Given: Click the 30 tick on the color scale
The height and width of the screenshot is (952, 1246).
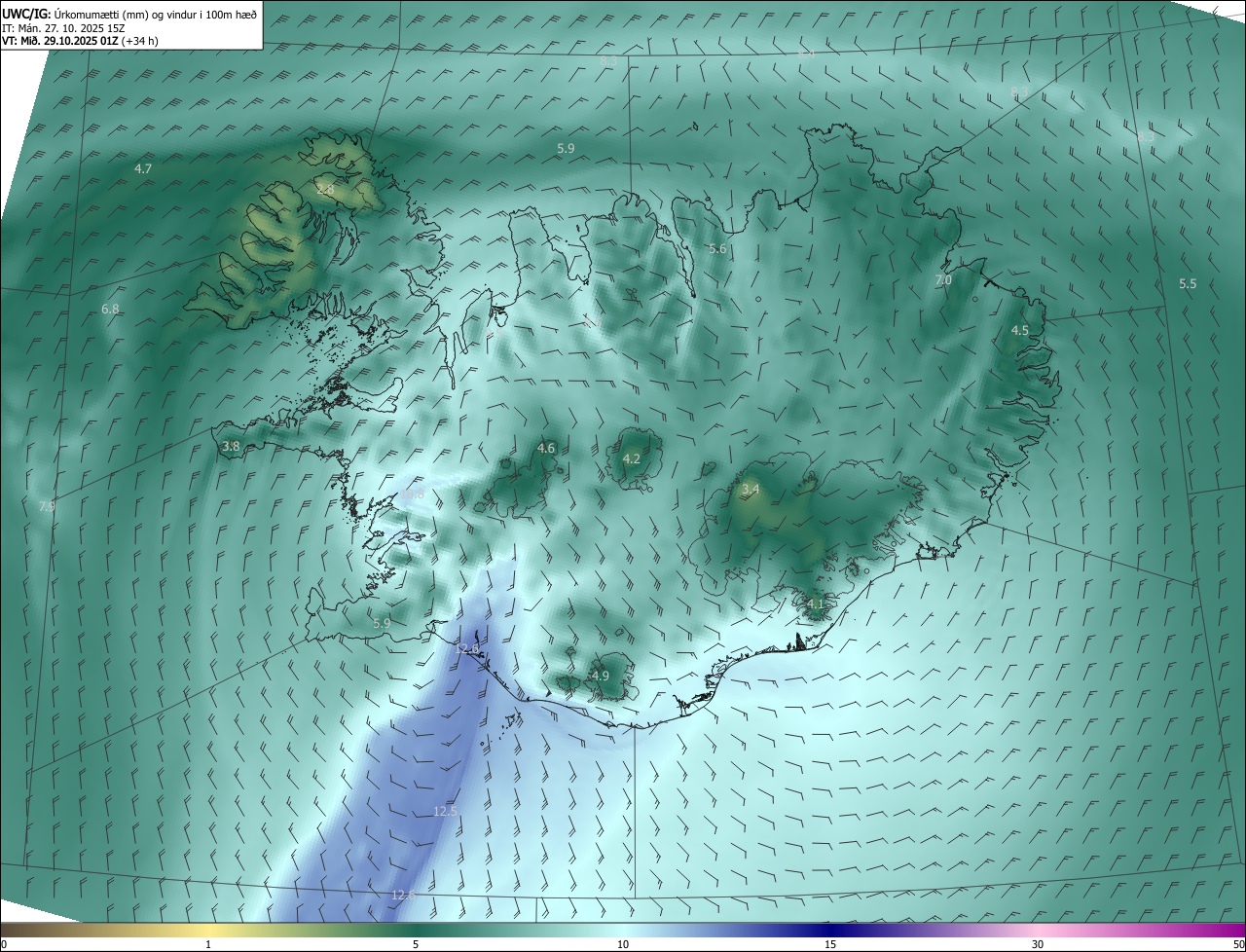Looking at the screenshot, I should [1038, 945].
